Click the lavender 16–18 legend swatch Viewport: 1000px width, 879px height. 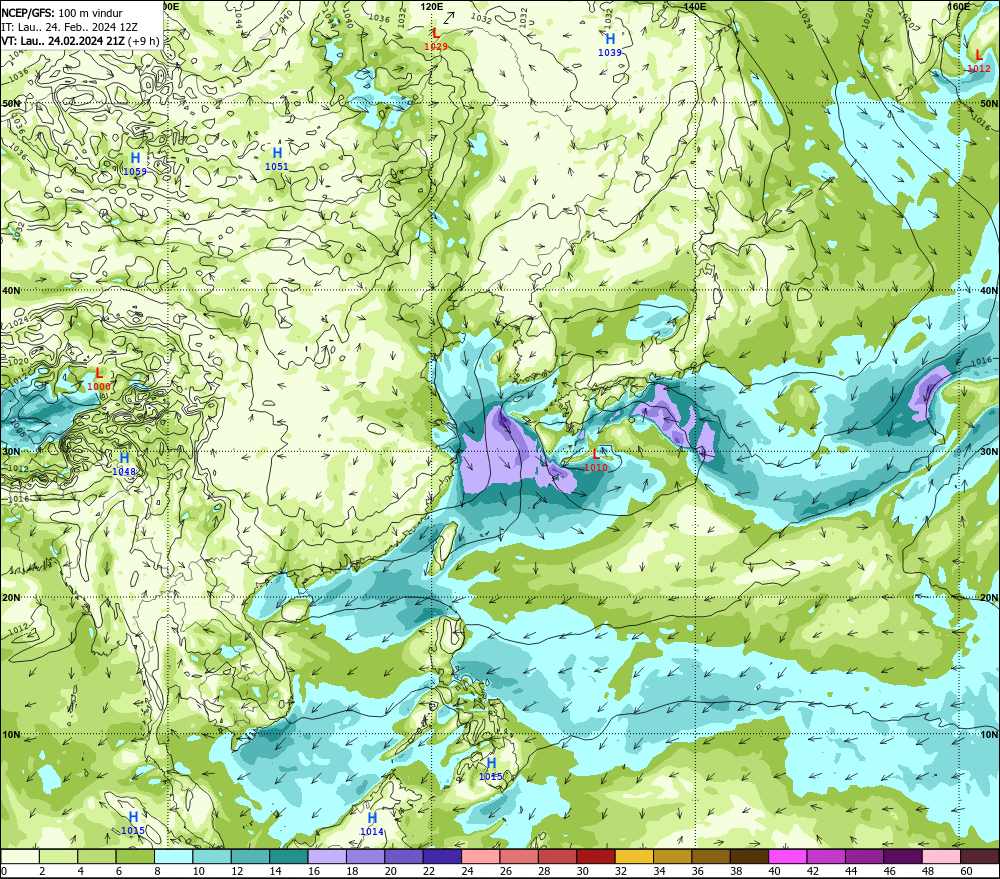327,856
